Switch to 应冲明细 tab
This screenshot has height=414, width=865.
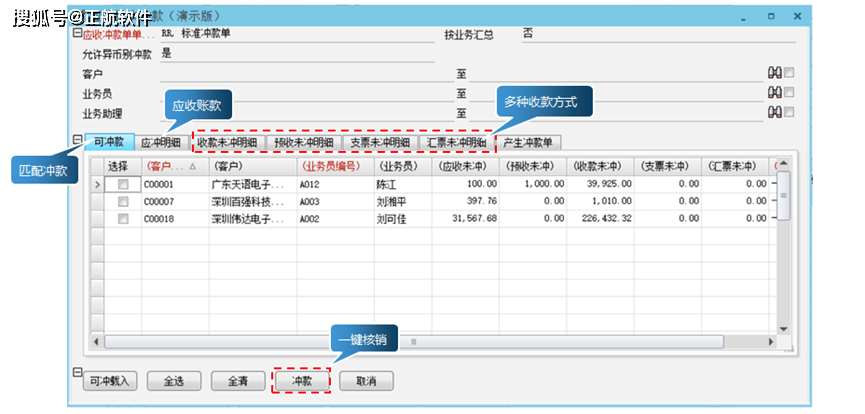click(x=161, y=142)
